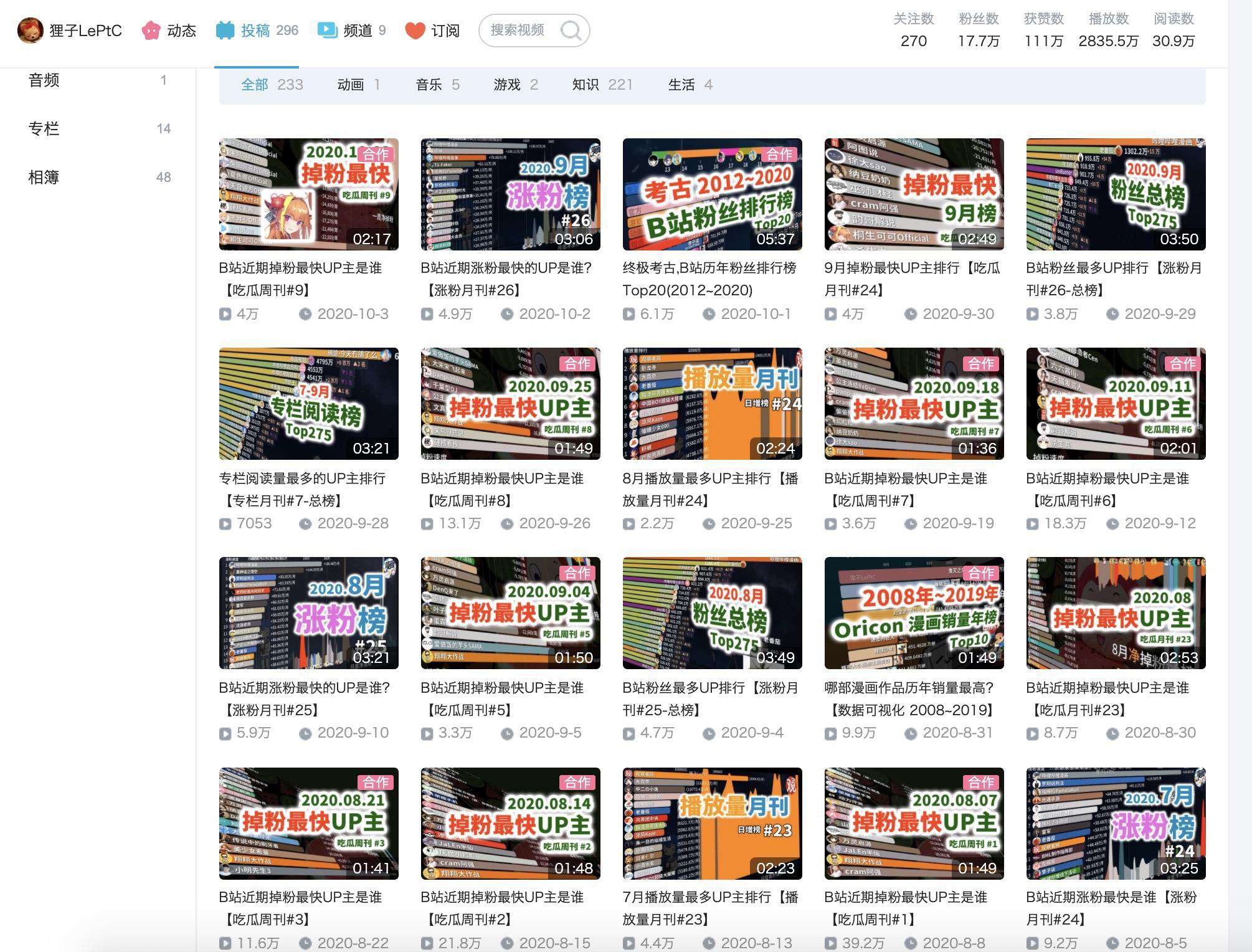Image resolution: width=1252 pixels, height=952 pixels.
Task: Open the 动态 flower icon
Action: pyautogui.click(x=151, y=31)
